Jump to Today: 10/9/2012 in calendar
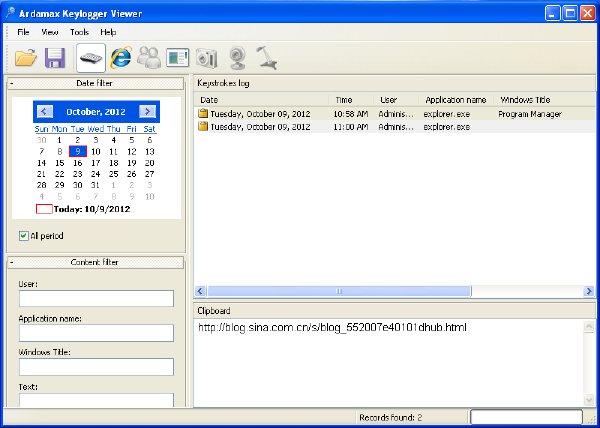Screen dimensions: 600x428 coord(83,209)
